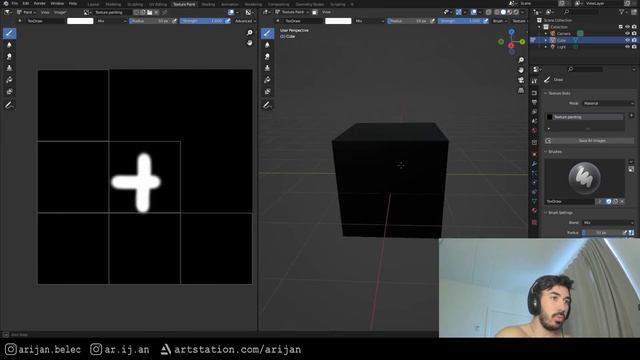The image size is (640, 360).
Task: Expand the Camera item in outliner
Action: click(x=546, y=33)
